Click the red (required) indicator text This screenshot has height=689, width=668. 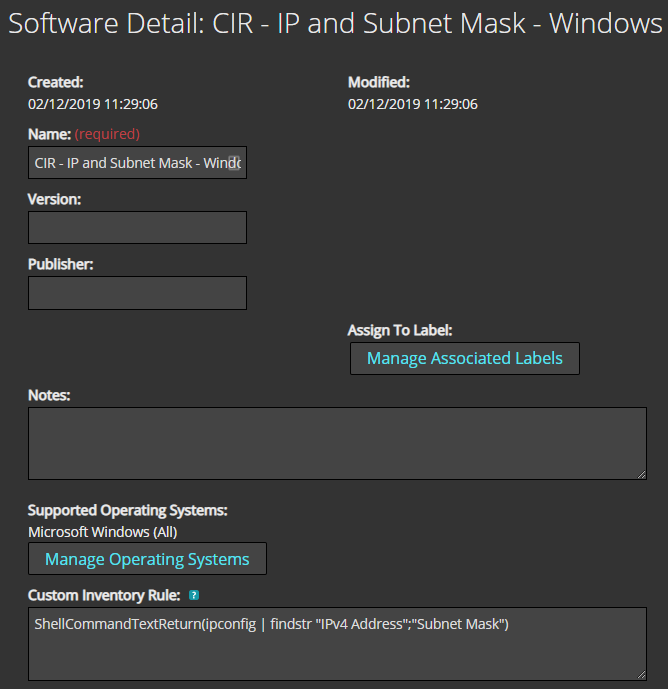click(107, 134)
